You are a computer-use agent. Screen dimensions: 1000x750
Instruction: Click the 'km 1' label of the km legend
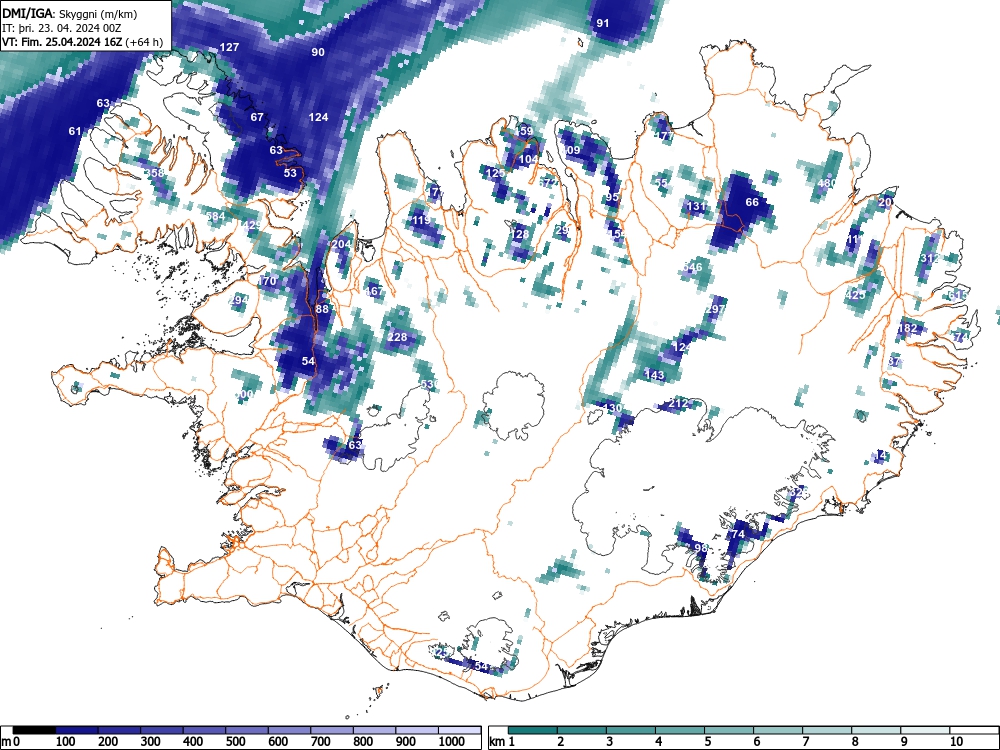[502, 742]
